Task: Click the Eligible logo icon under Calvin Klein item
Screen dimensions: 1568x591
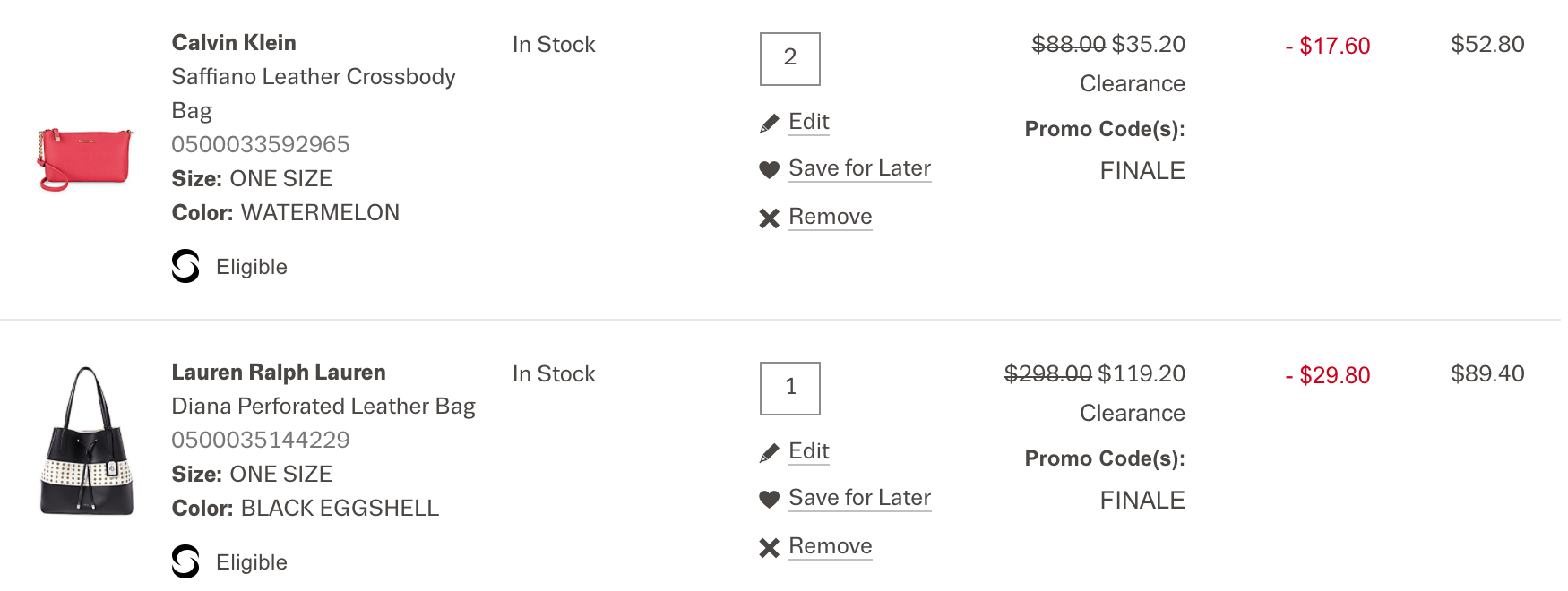Action: pos(185,266)
